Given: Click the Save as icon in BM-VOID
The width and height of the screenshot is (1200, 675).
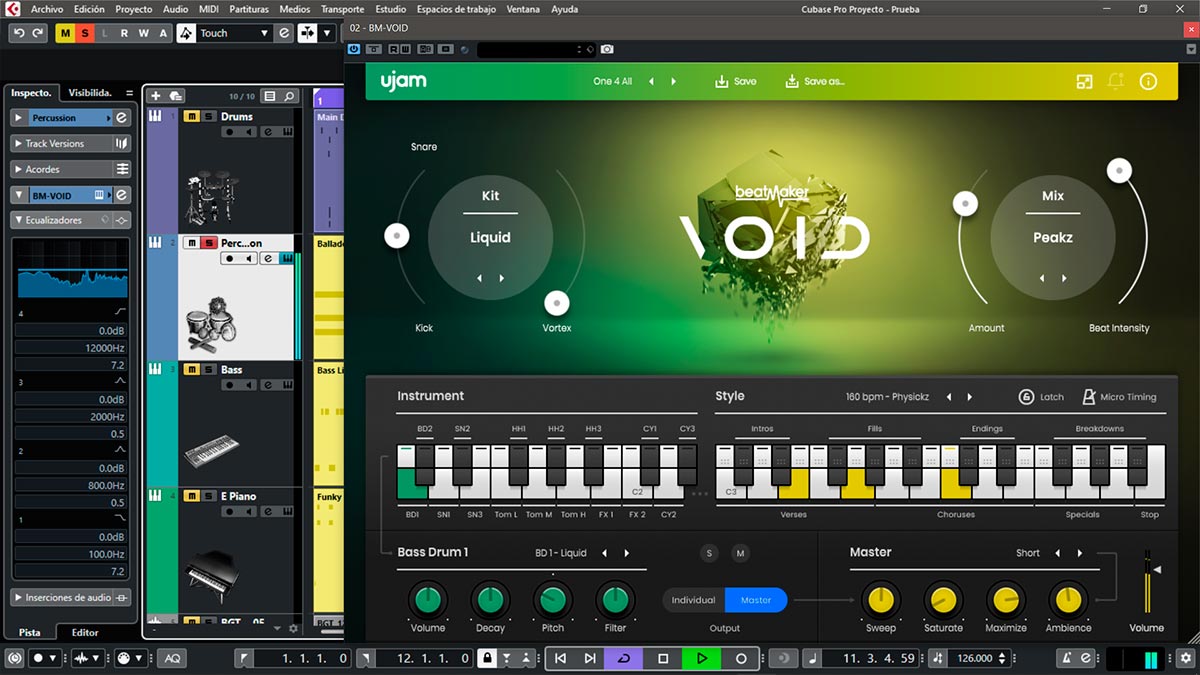Looking at the screenshot, I should click(792, 81).
